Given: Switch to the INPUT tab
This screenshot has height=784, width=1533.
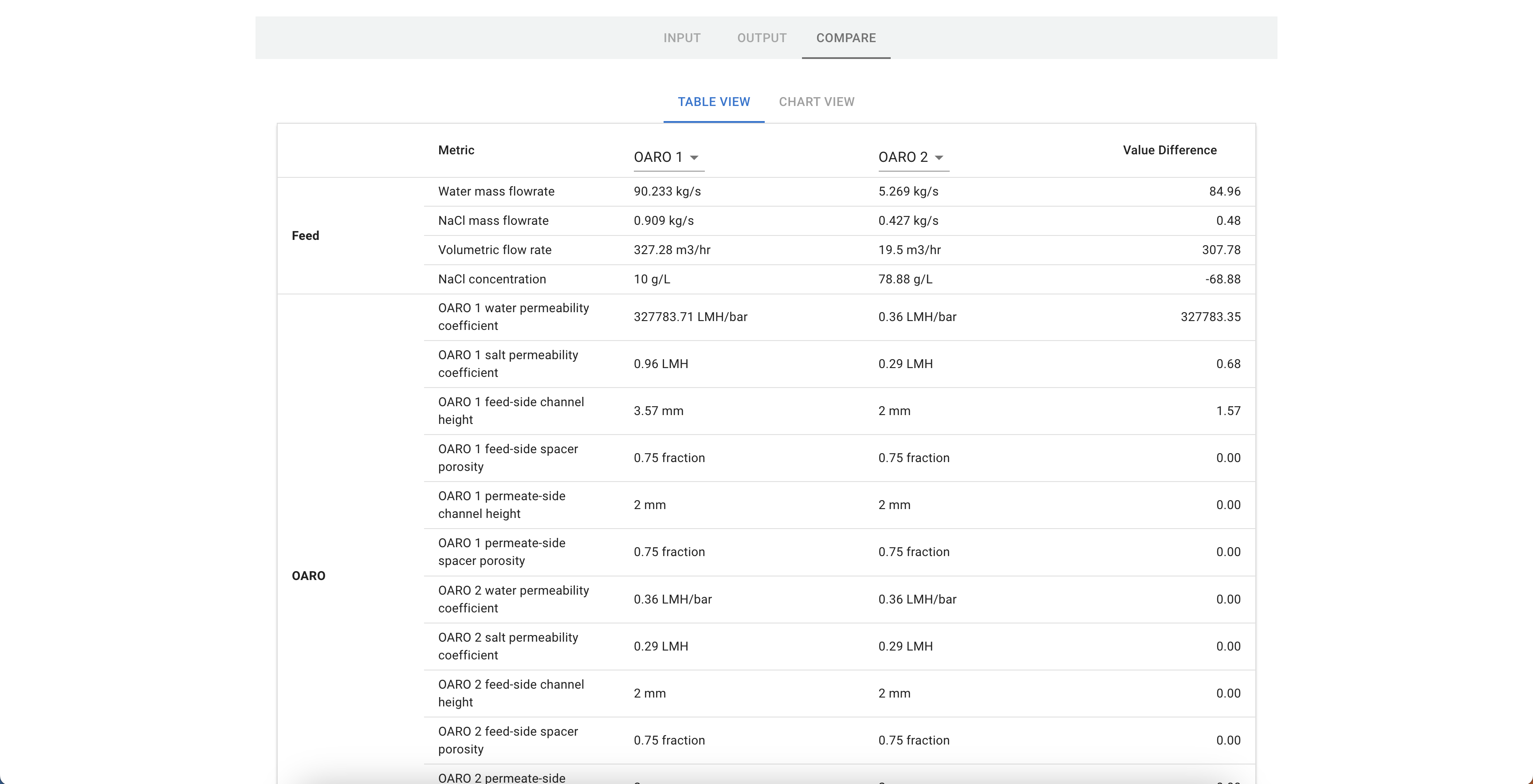Looking at the screenshot, I should click(682, 38).
